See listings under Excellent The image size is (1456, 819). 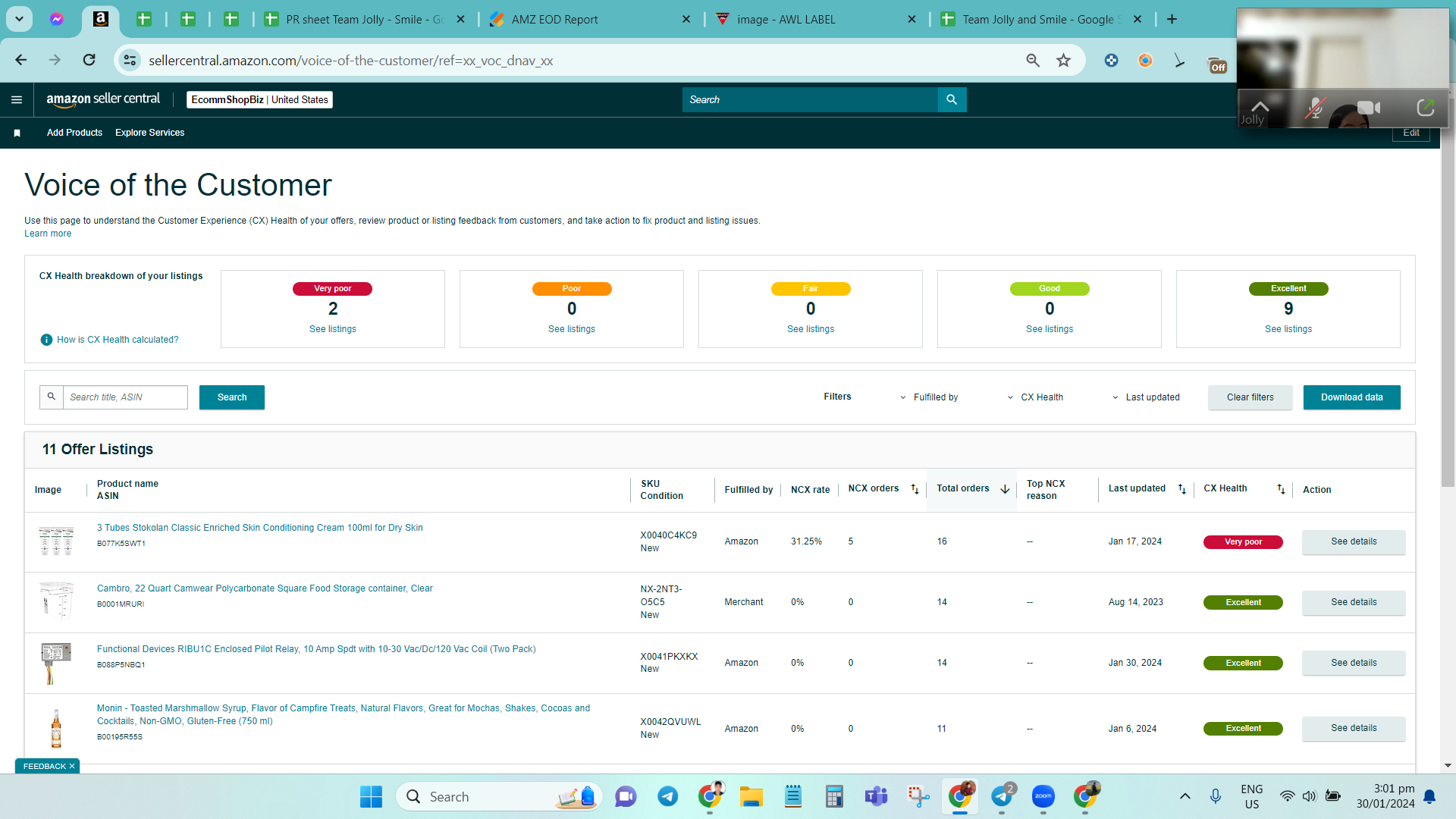[1288, 329]
